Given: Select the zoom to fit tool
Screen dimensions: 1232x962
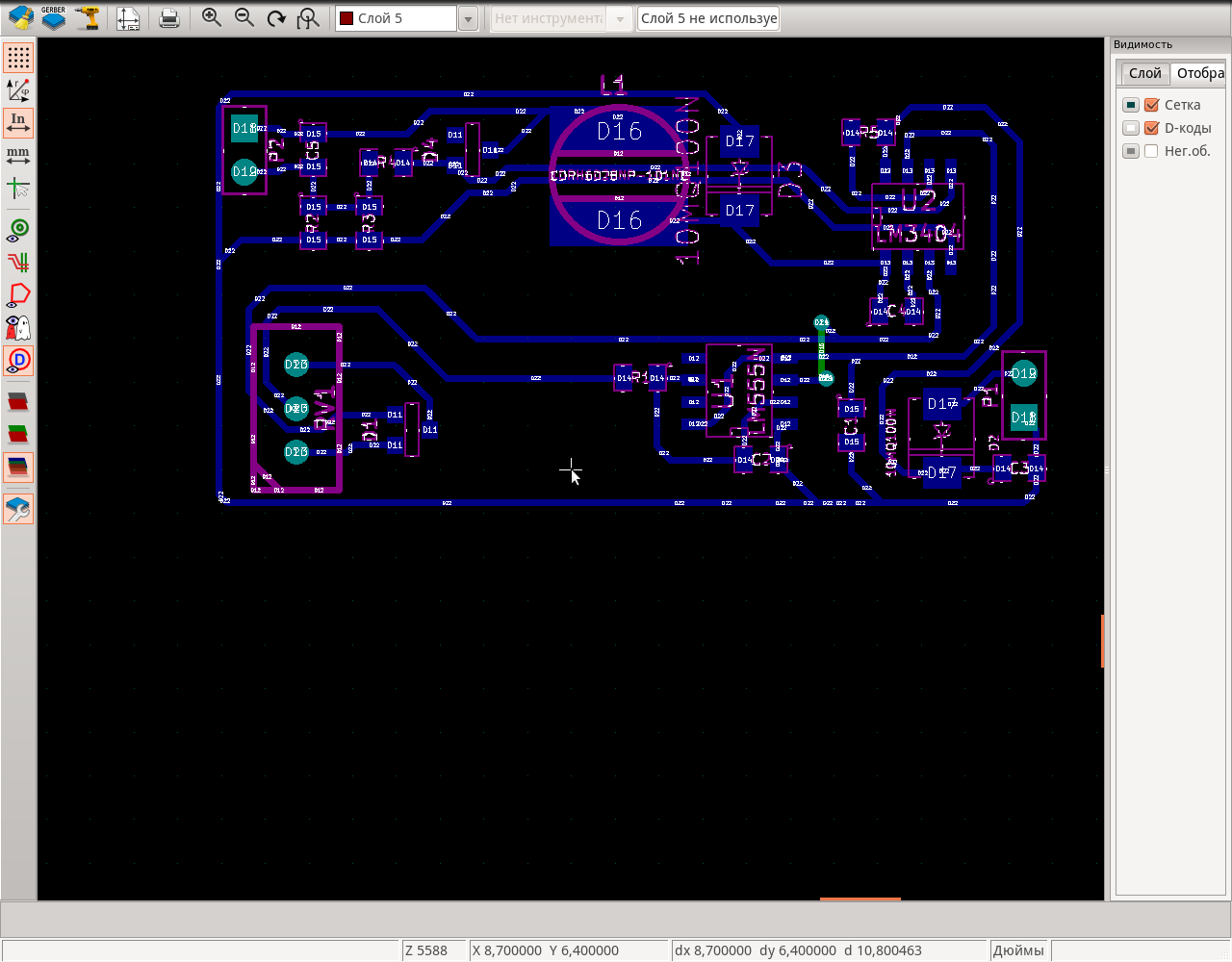Looking at the screenshot, I should pos(308,17).
